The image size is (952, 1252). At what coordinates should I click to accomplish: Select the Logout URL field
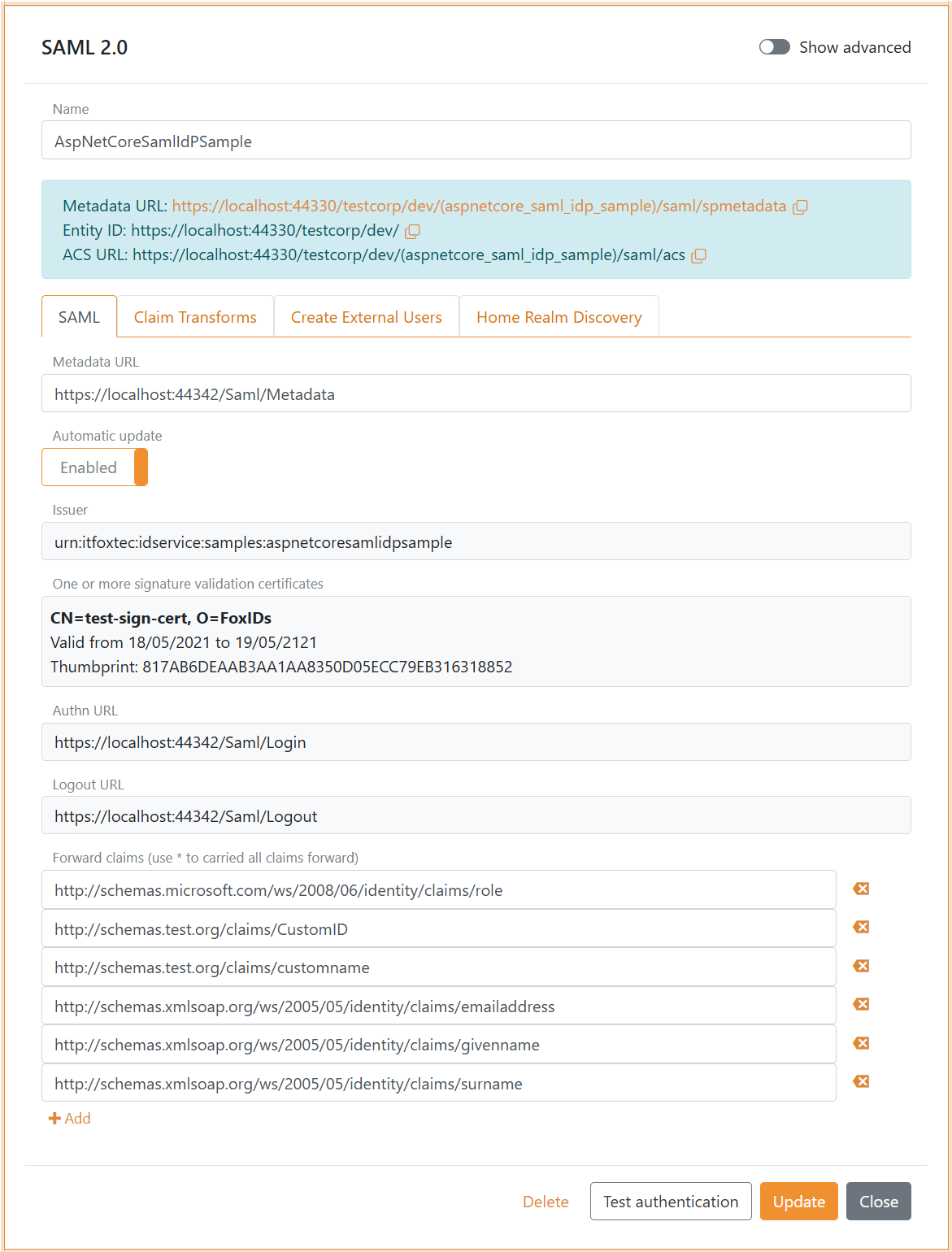[x=476, y=815]
